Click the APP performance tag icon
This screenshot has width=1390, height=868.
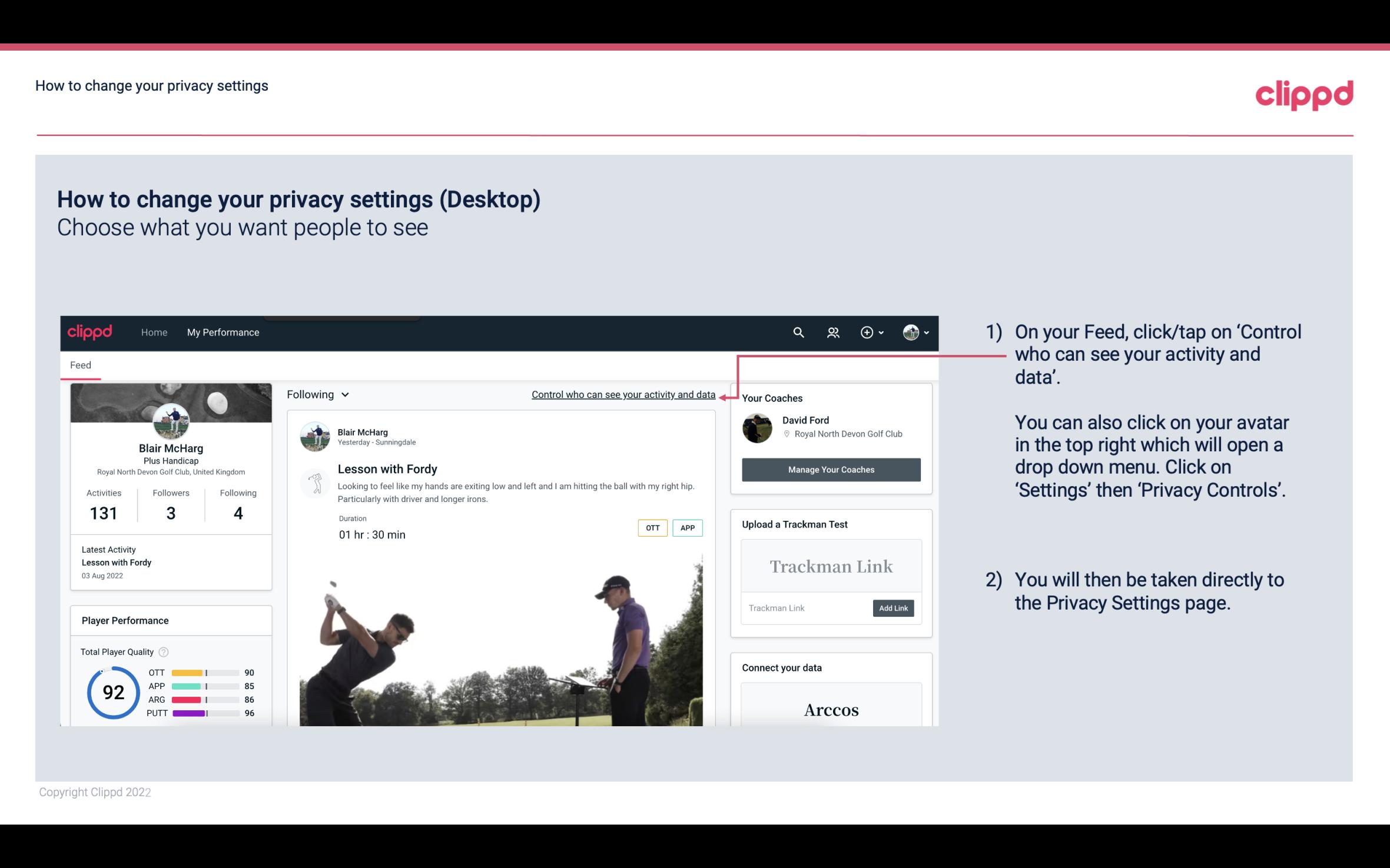pos(688,528)
